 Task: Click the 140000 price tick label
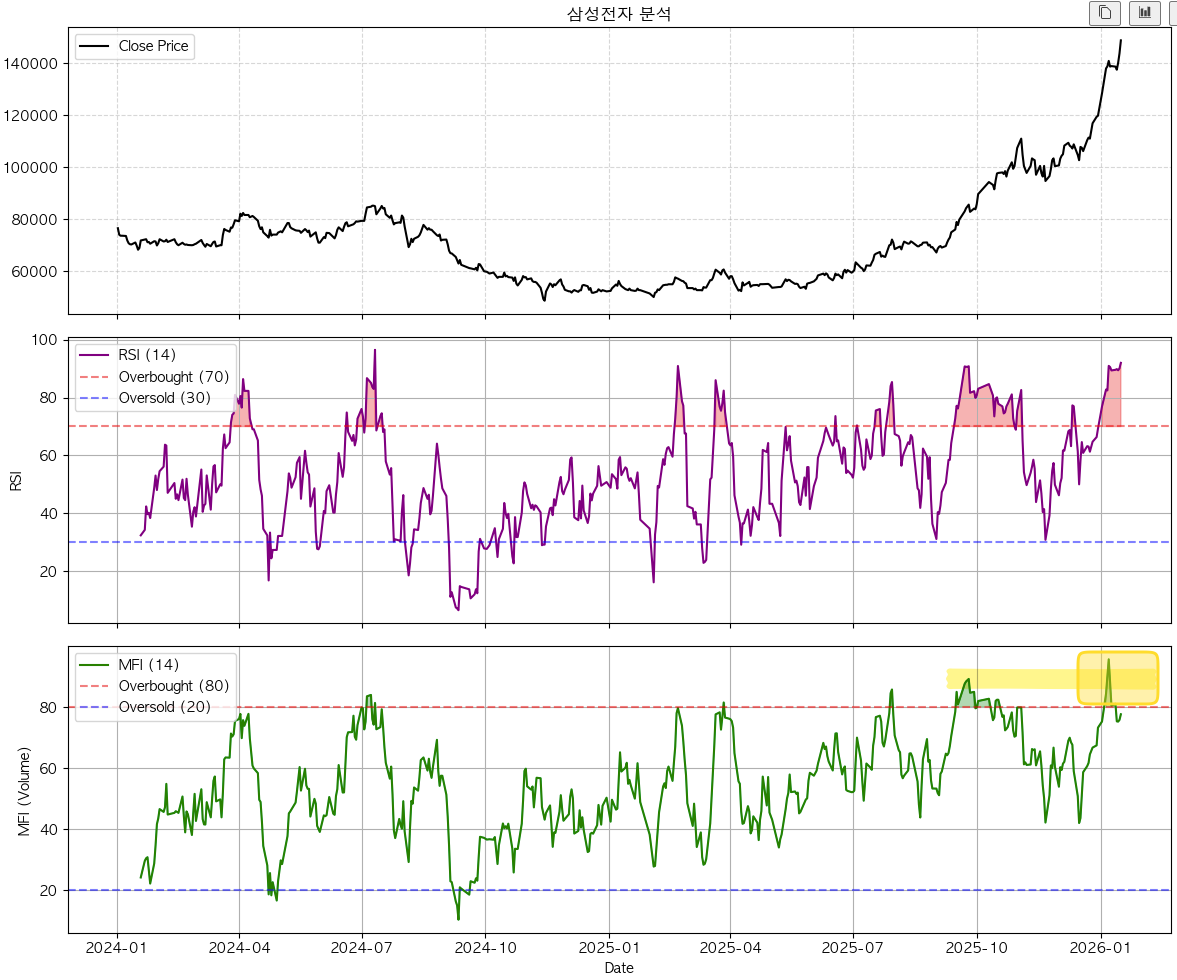(x=31, y=64)
